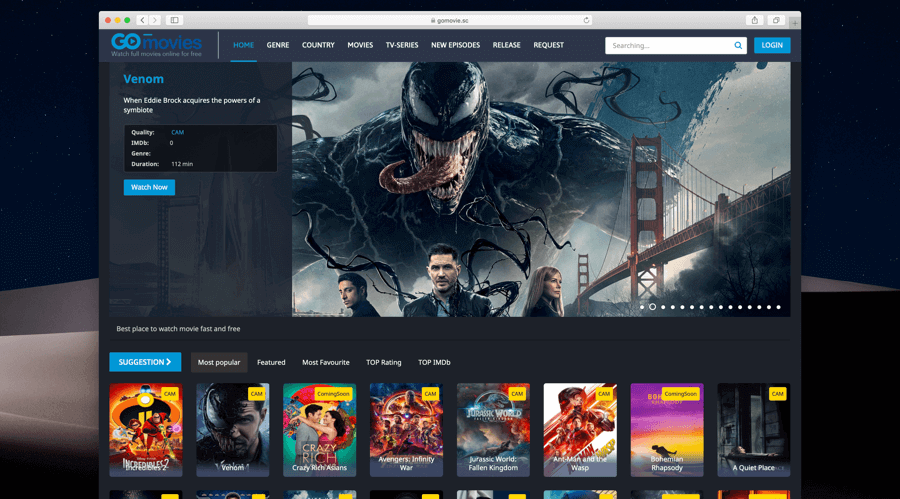Screen dimensions: 900x499
Task: Go to MOVIES section
Action: (360, 45)
